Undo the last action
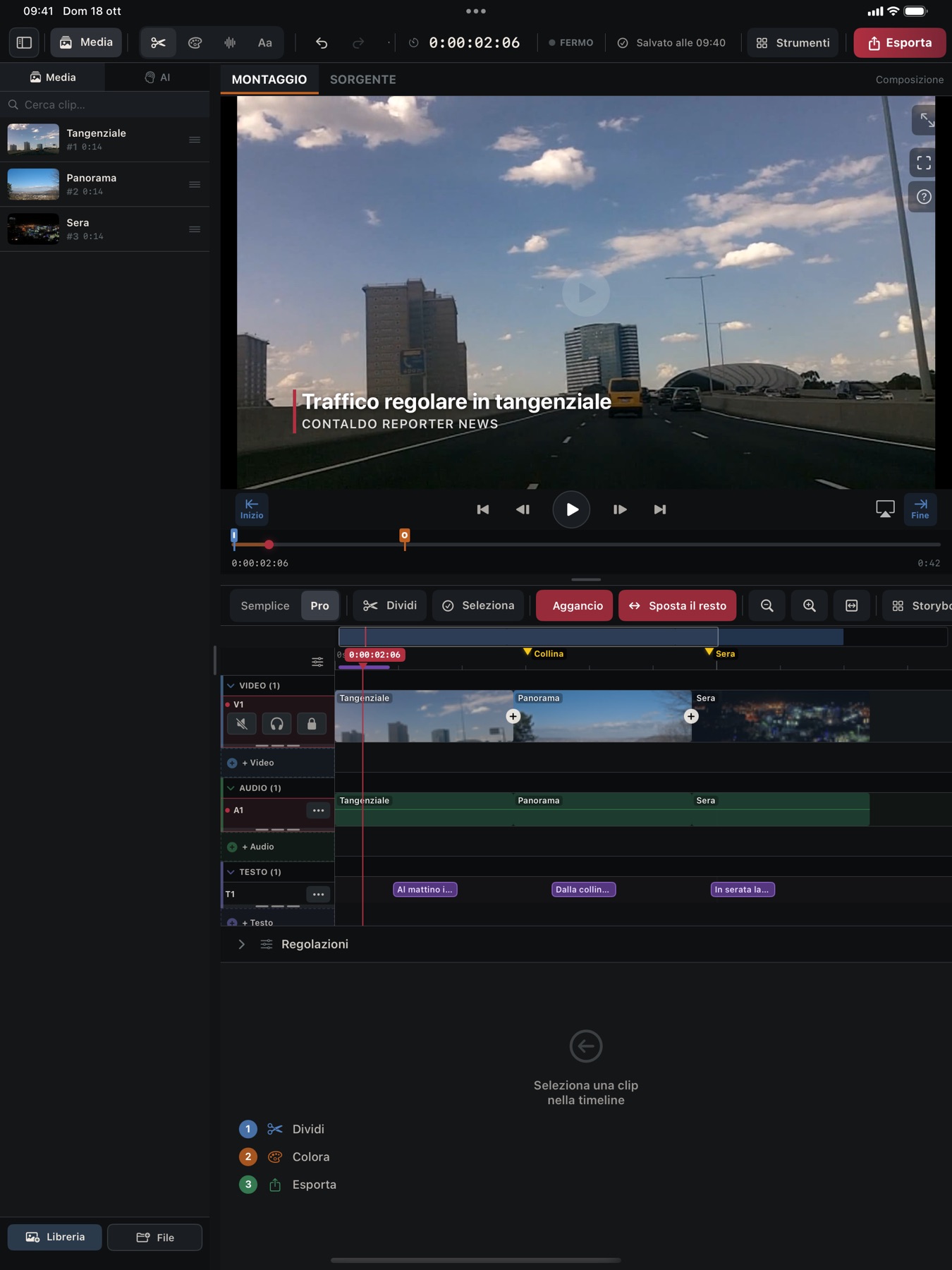This screenshot has width=952, height=1270. (322, 43)
